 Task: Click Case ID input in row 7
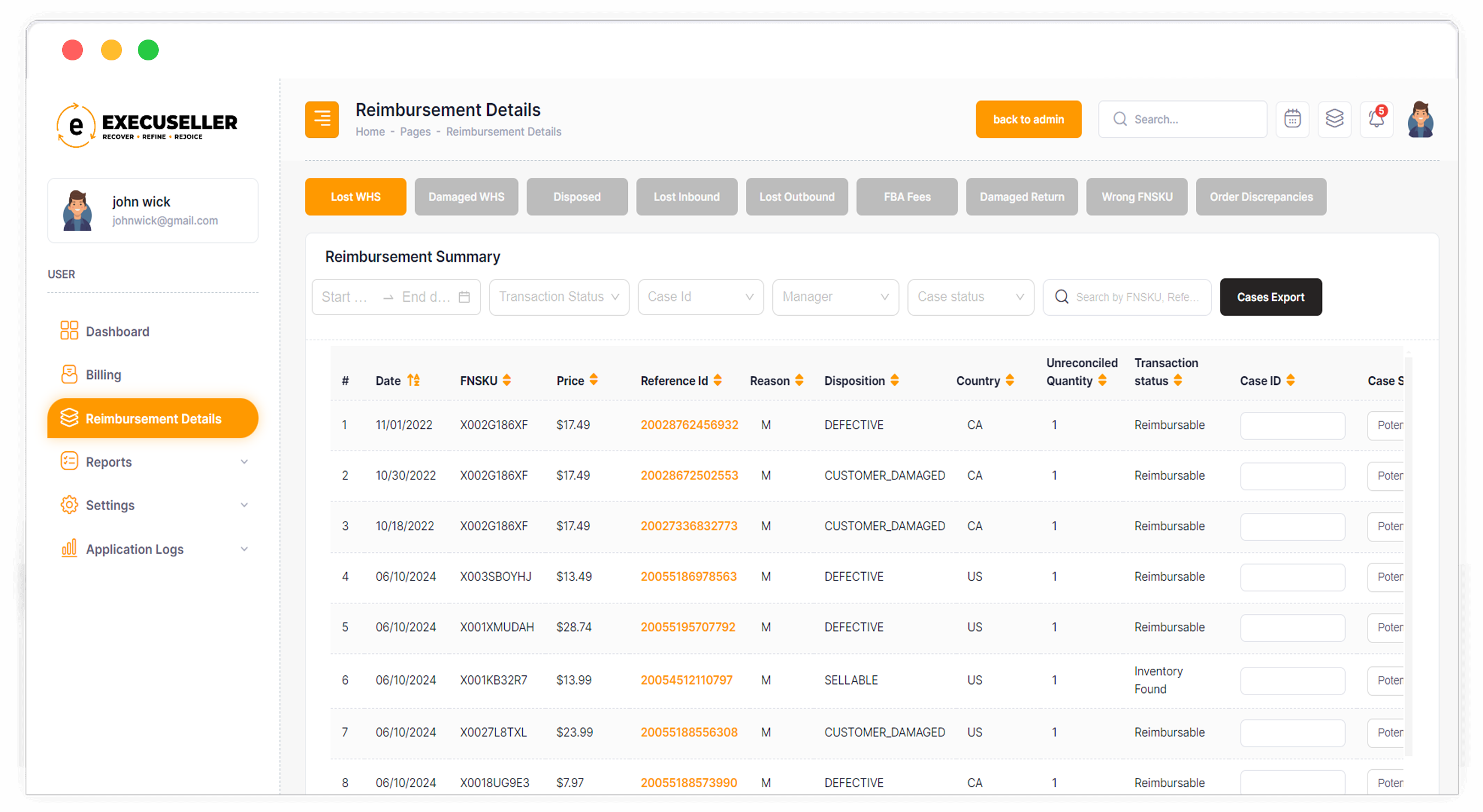point(1292,732)
